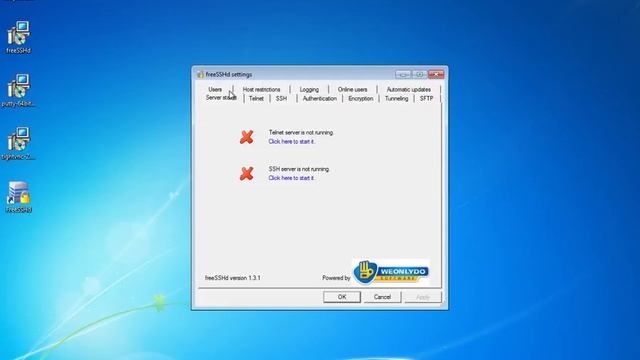Switch to the Users tab
The height and width of the screenshot is (360, 640).
pyautogui.click(x=215, y=89)
